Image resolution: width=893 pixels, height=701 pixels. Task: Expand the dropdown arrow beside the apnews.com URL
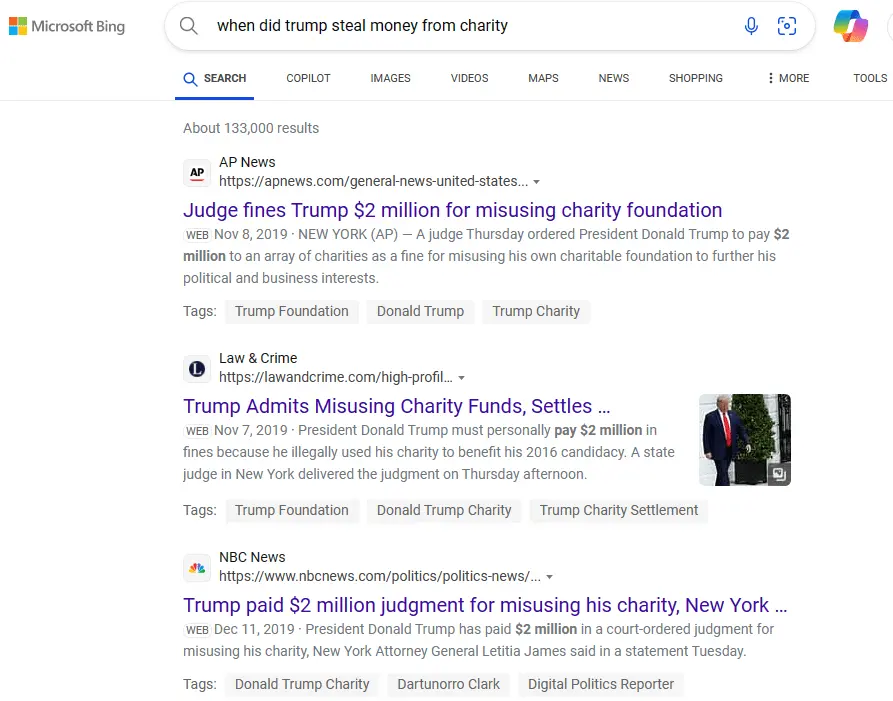point(537,181)
